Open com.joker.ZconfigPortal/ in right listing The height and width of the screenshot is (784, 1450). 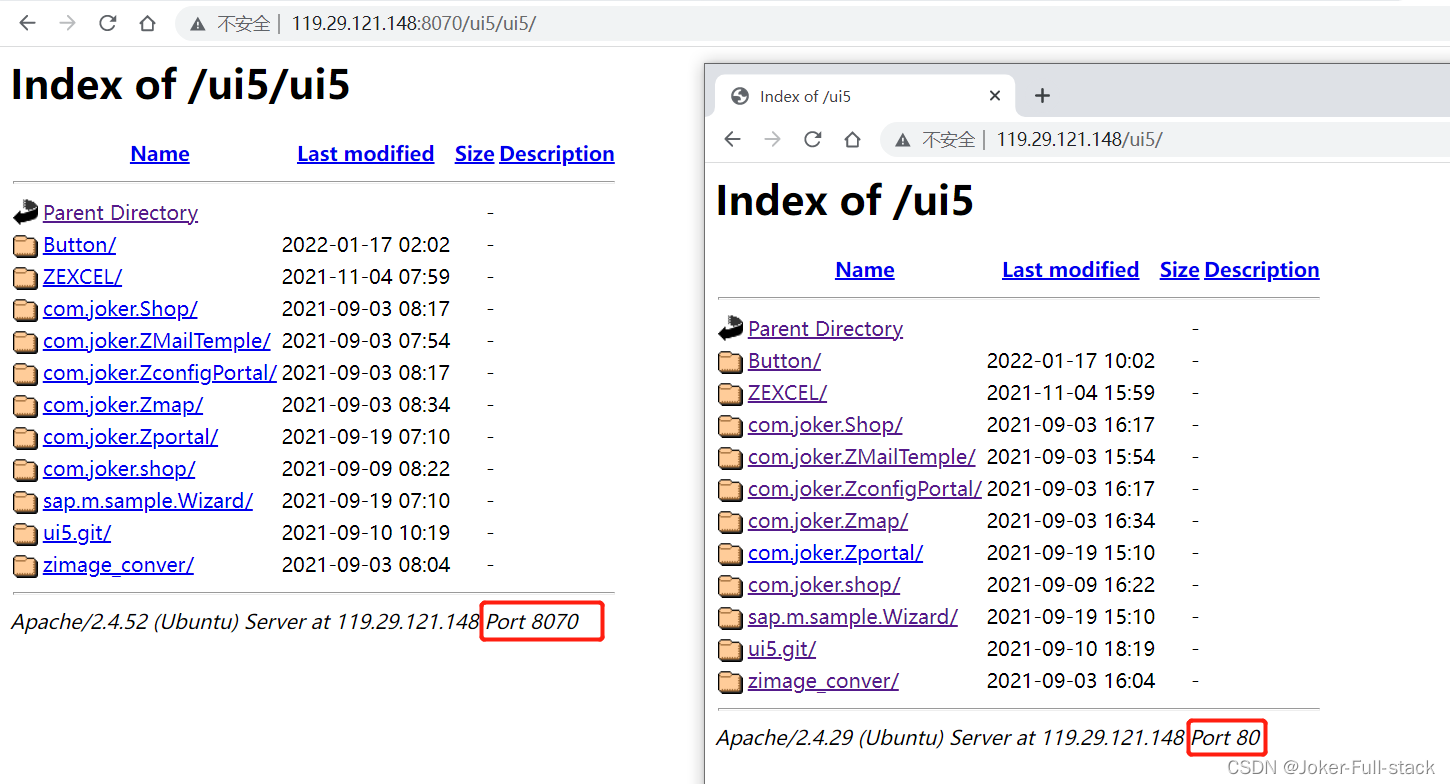click(865, 489)
